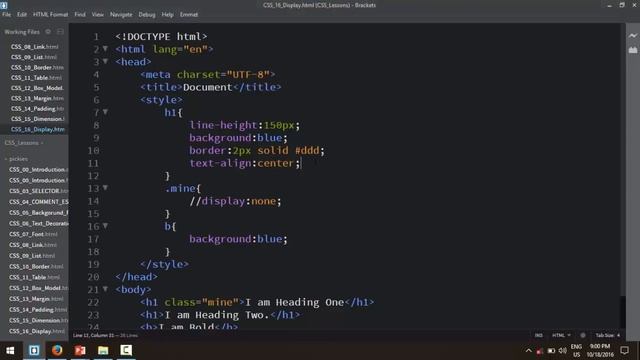
Task: Collapse the b rule fold arrow on line 16
Action: [105, 225]
